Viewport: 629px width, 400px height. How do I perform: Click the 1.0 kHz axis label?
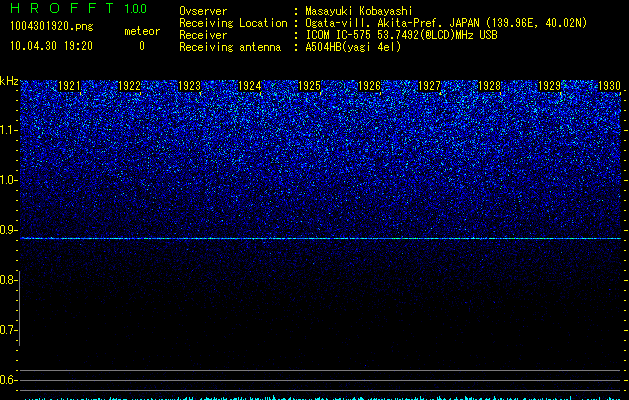coord(8,180)
